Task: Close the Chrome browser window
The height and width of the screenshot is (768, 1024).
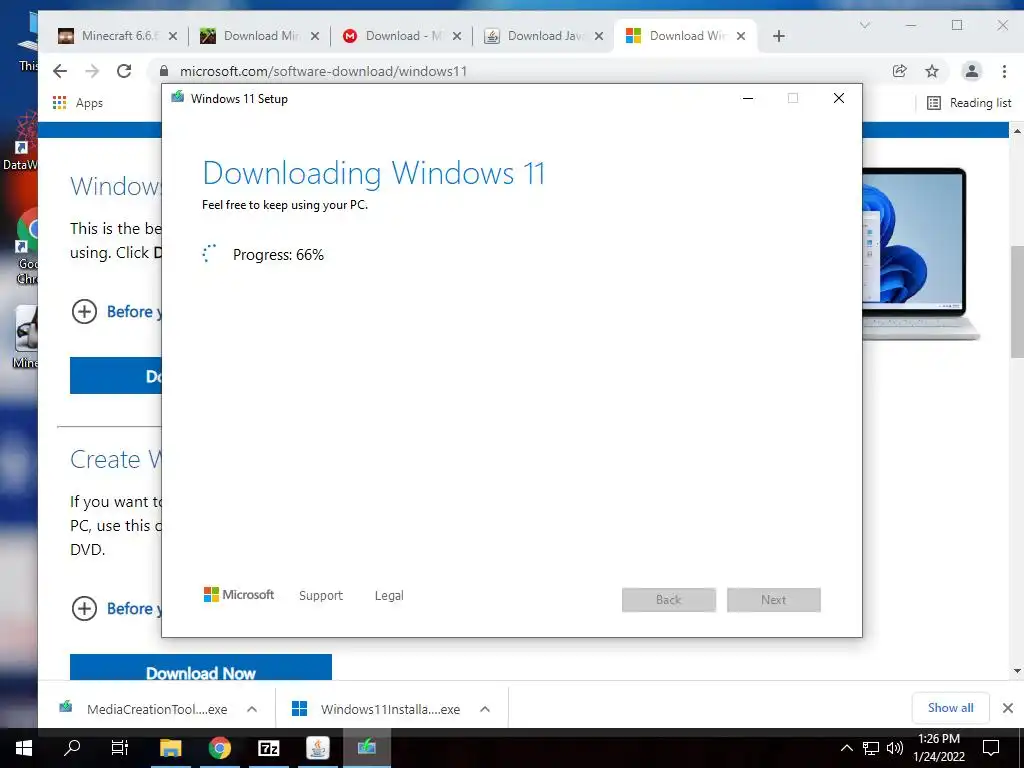Action: pyautogui.click(x=1003, y=25)
